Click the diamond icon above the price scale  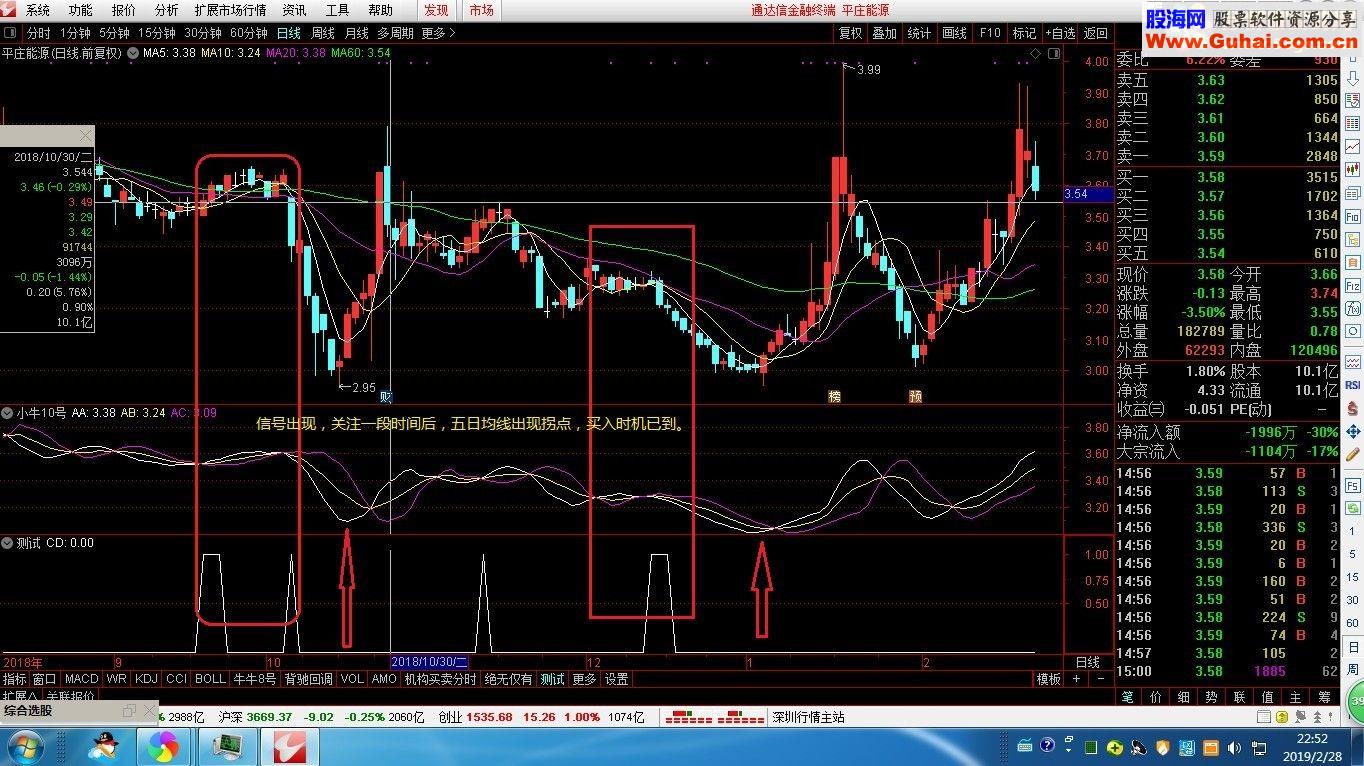tap(1035, 52)
